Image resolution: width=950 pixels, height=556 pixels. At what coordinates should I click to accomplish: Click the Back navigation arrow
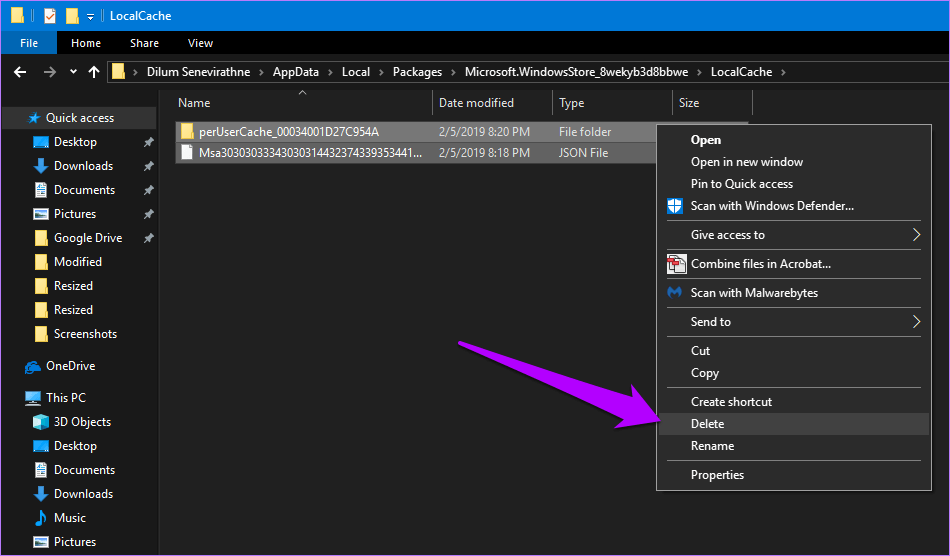tap(20, 72)
